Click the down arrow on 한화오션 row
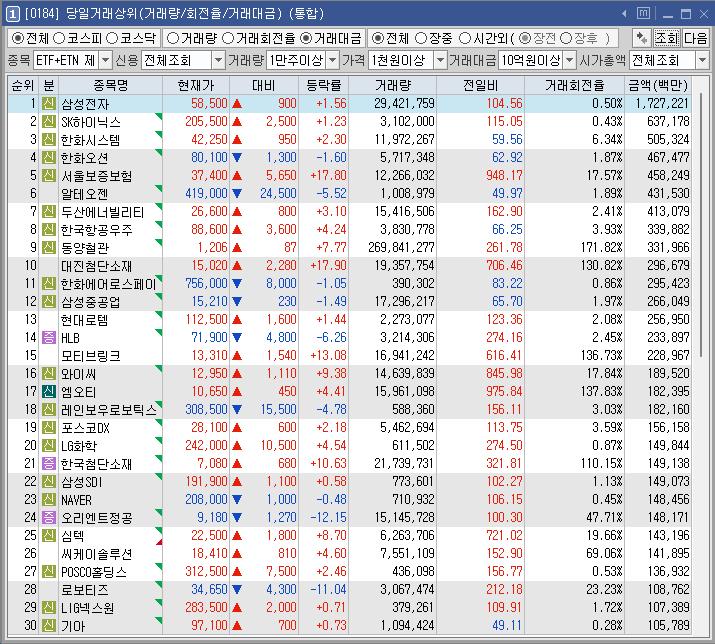Screen dimensions: 715x644 tap(237, 157)
